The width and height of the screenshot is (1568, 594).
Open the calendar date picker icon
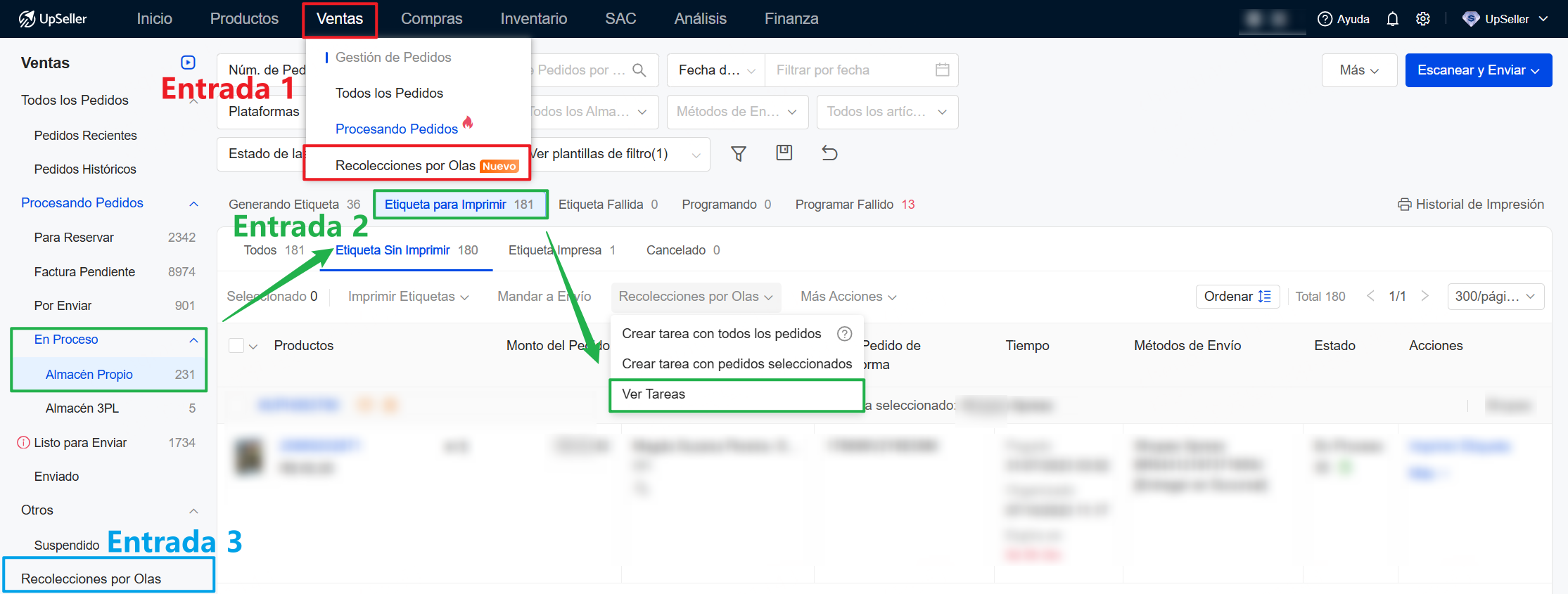click(x=942, y=70)
